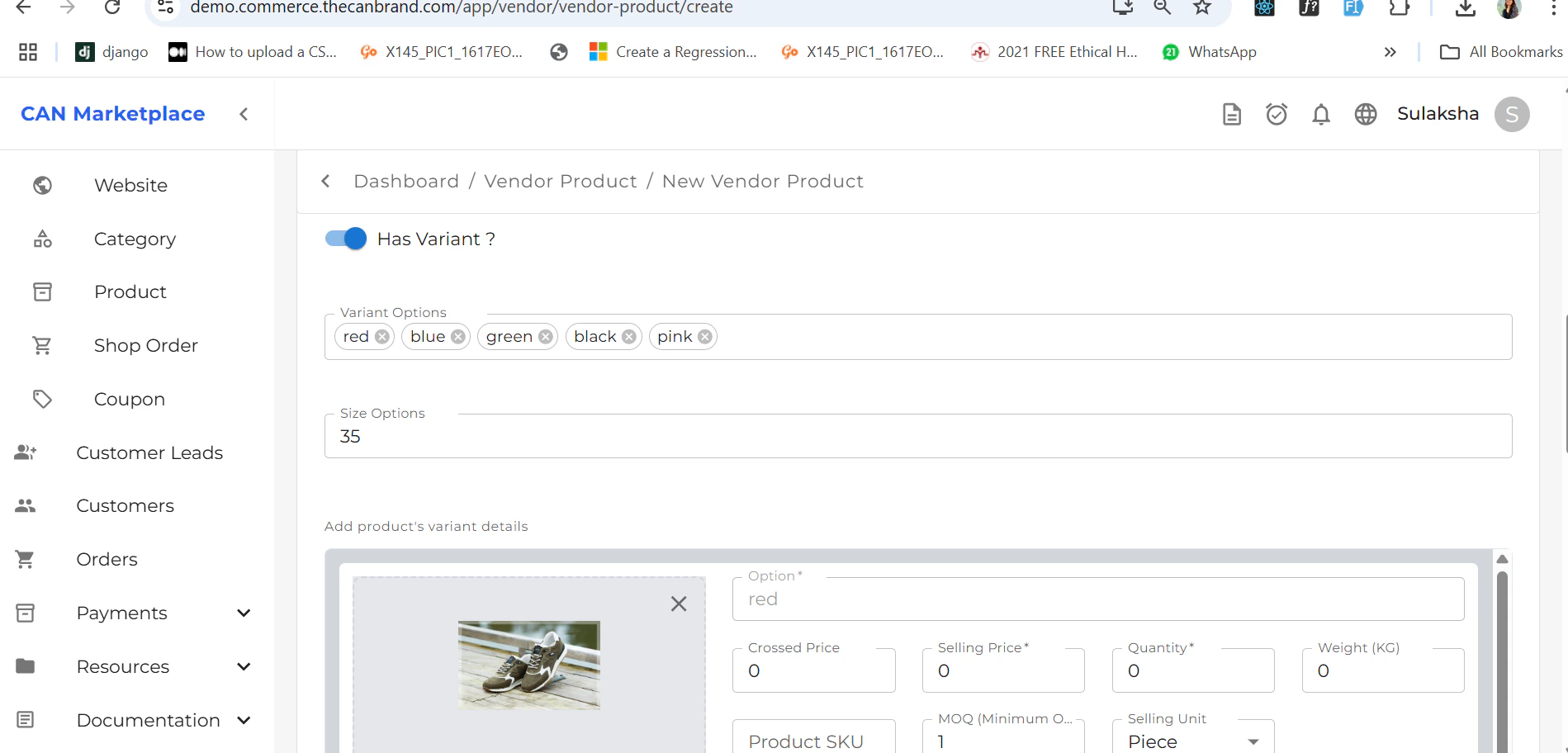
Task: Click the Shop Order cart icon
Action: pyautogui.click(x=42, y=345)
